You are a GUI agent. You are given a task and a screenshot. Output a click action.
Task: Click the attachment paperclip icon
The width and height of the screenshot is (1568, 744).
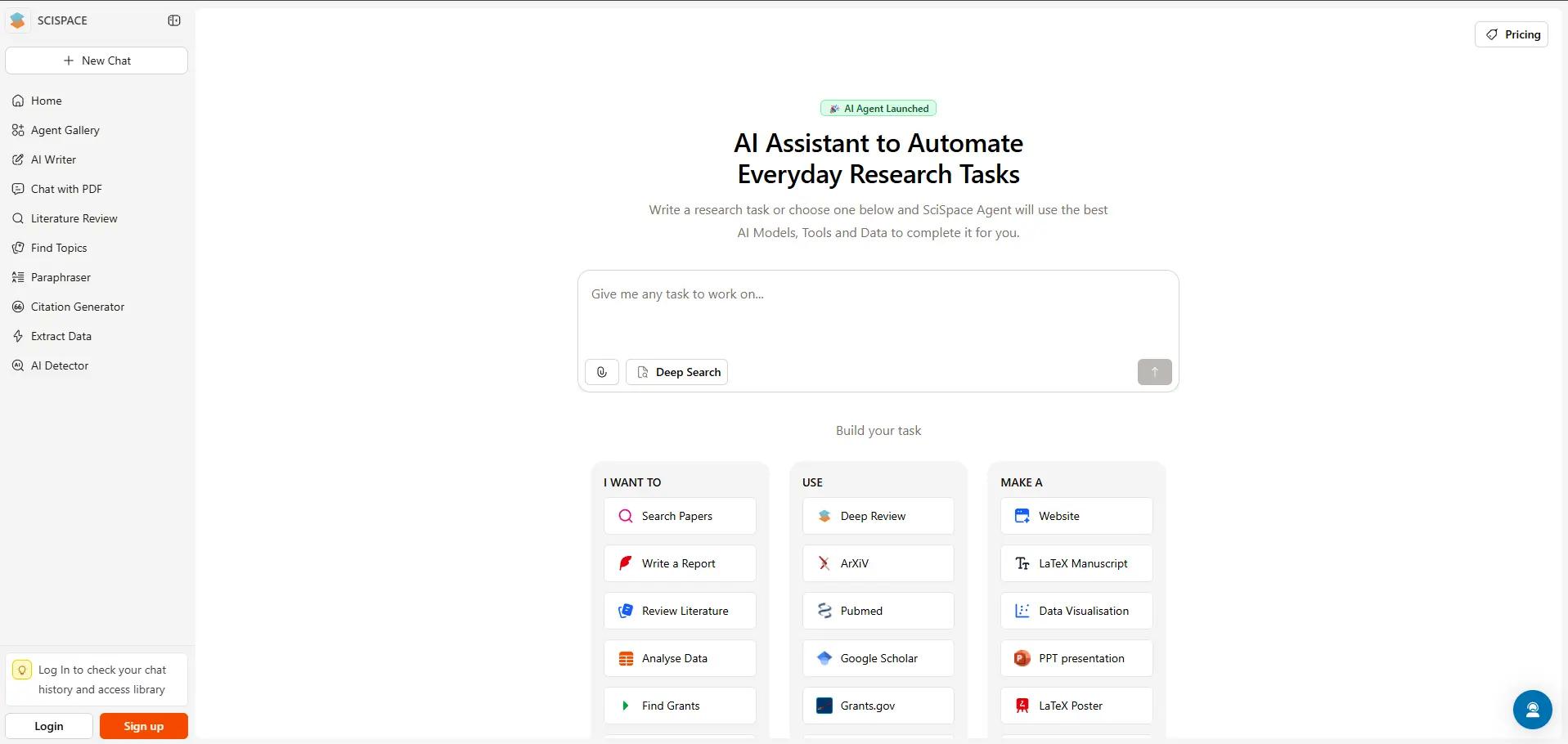[602, 372]
